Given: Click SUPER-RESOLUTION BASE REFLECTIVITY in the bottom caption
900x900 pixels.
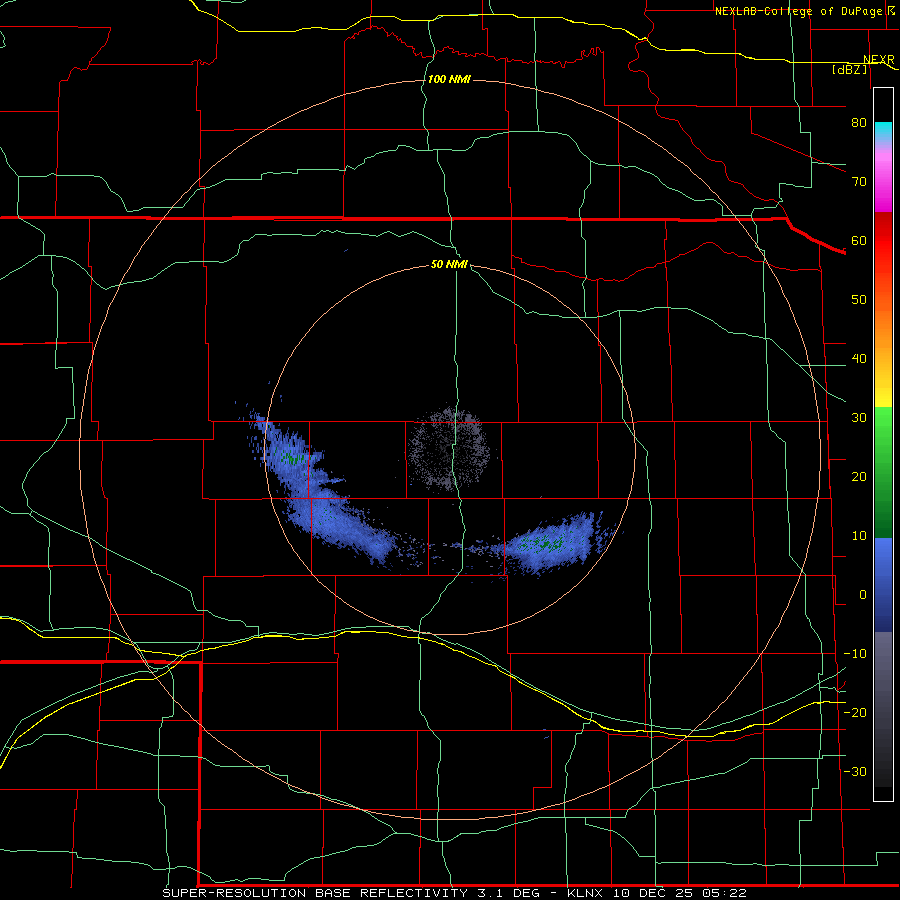Looking at the screenshot, I should pyautogui.click(x=315, y=893).
